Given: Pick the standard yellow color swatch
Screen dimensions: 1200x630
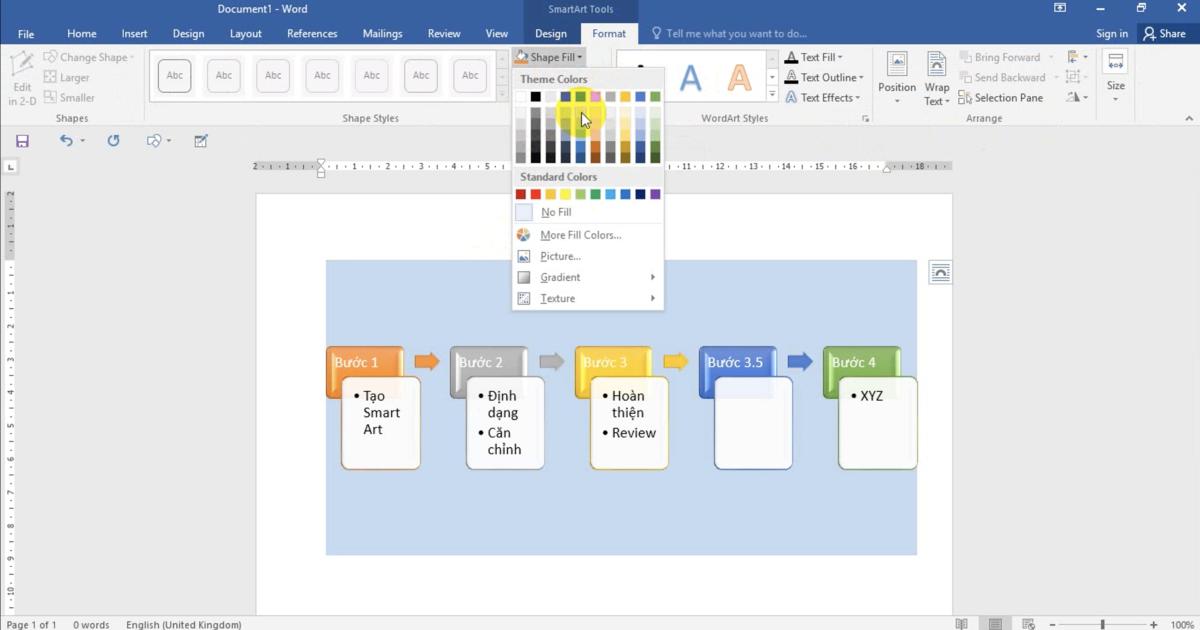Looking at the screenshot, I should (x=565, y=194).
